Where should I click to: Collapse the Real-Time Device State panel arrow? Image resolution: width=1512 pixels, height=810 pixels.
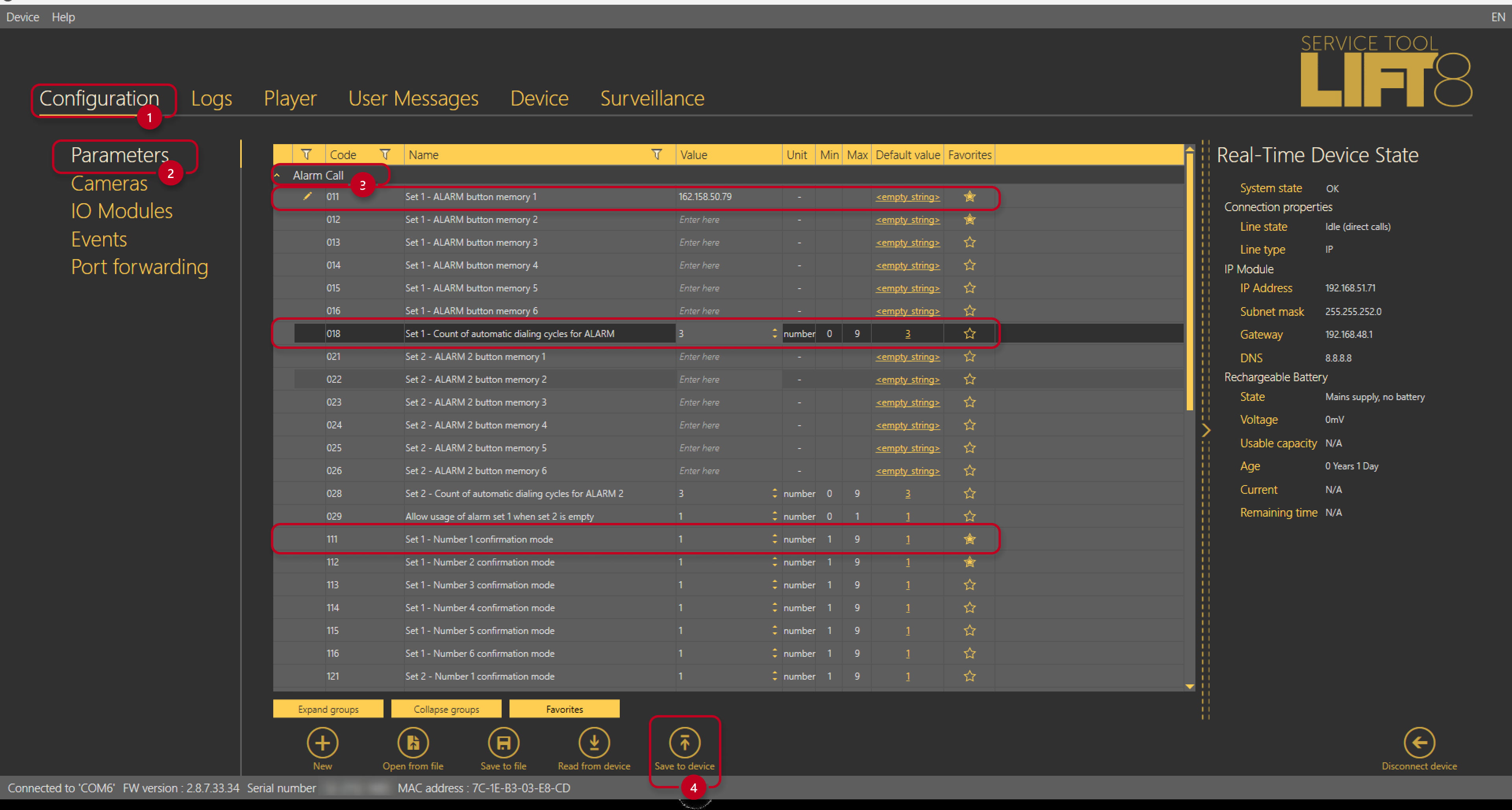1206,430
